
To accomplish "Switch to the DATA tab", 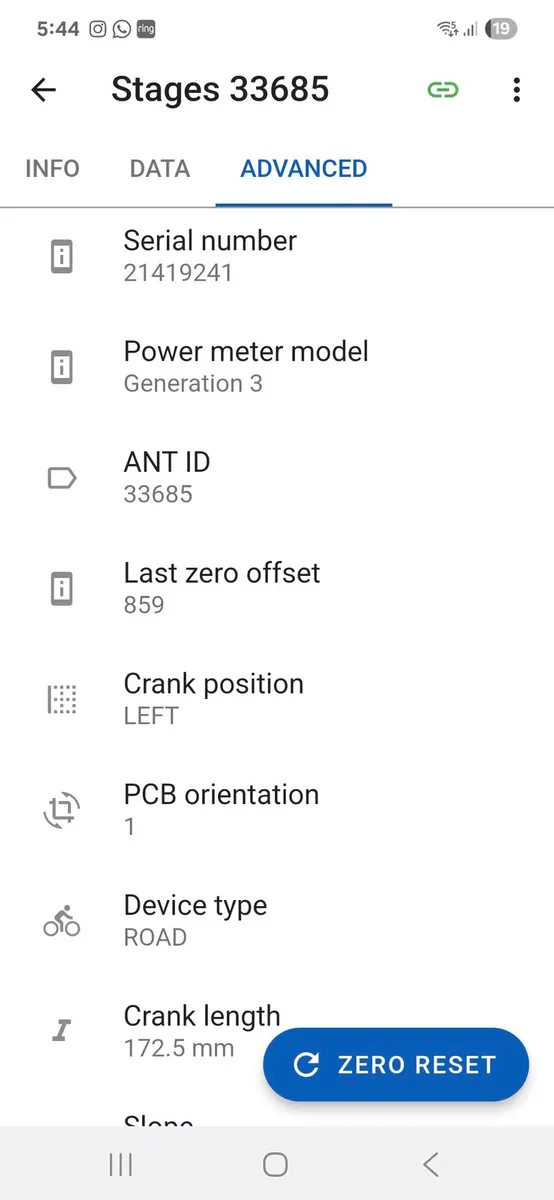I will click(160, 169).
